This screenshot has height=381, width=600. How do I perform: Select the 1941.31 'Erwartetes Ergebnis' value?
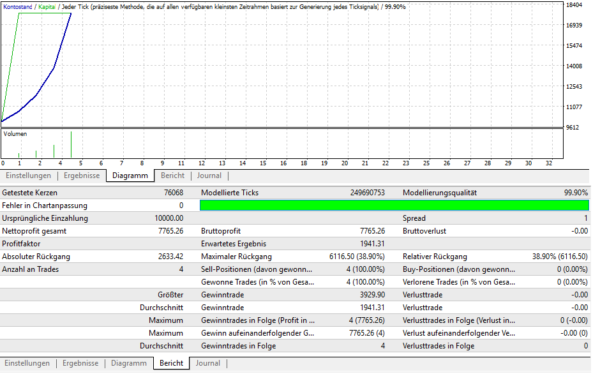[x=372, y=244]
